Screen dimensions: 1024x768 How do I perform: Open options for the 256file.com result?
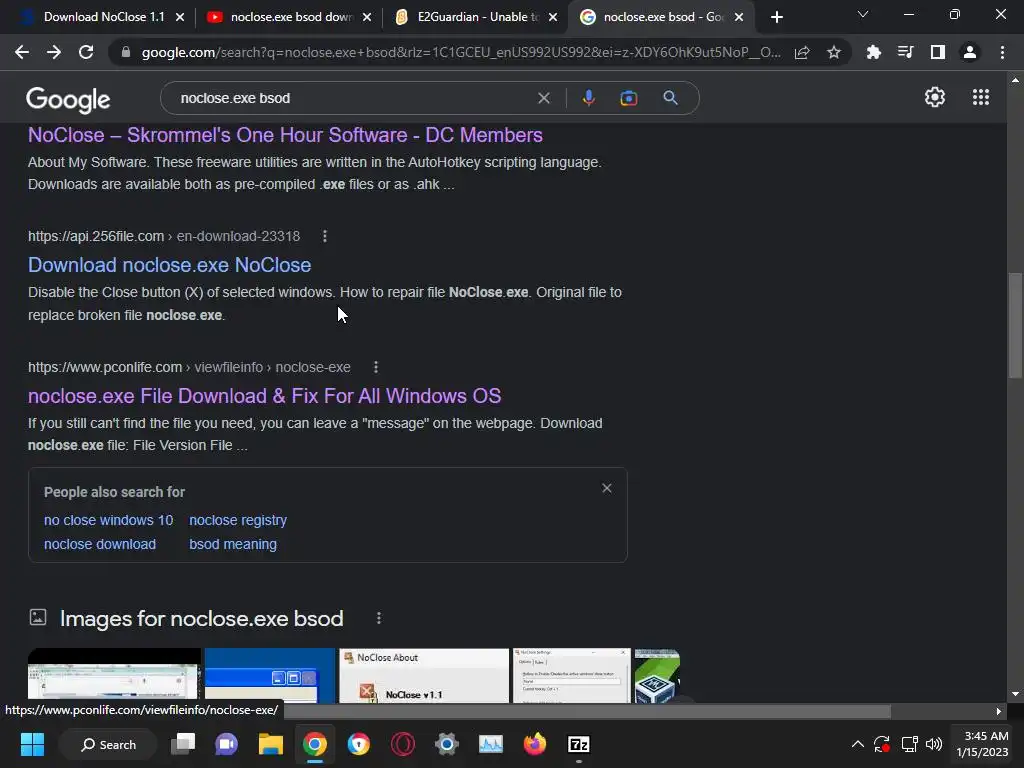pyautogui.click(x=325, y=236)
